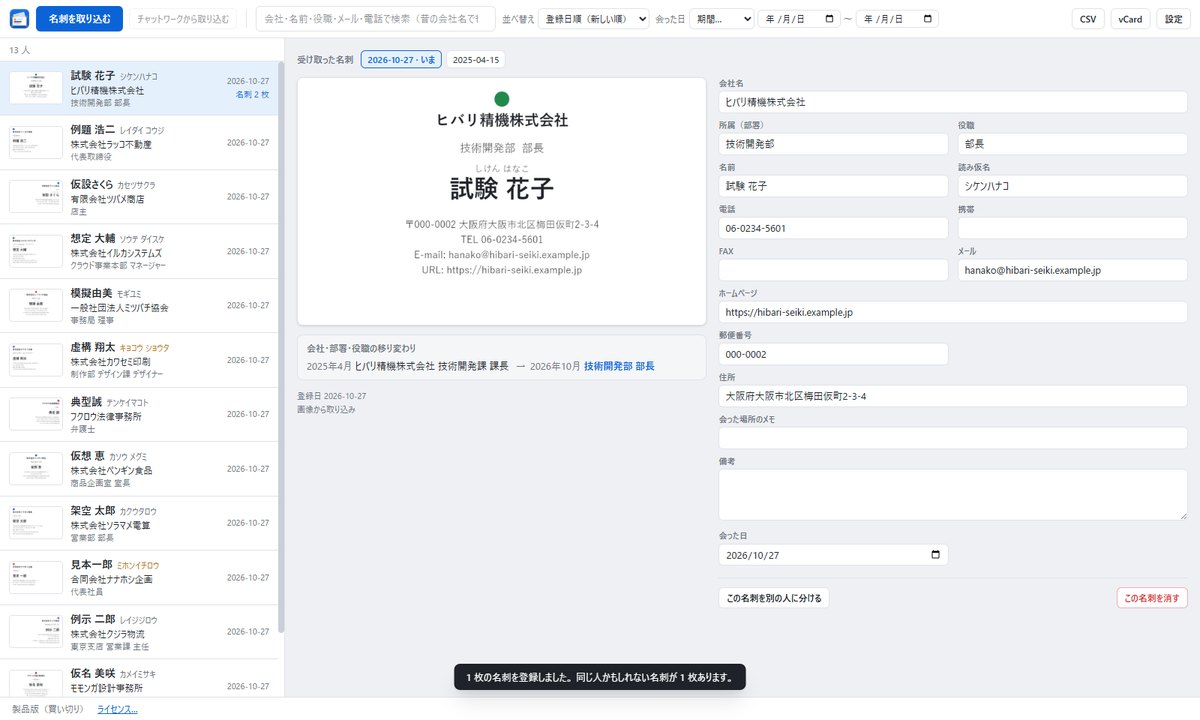The width and height of the screenshot is (1200, 720).
Task: Click チャットワークから取り込む button
Action: [183, 19]
